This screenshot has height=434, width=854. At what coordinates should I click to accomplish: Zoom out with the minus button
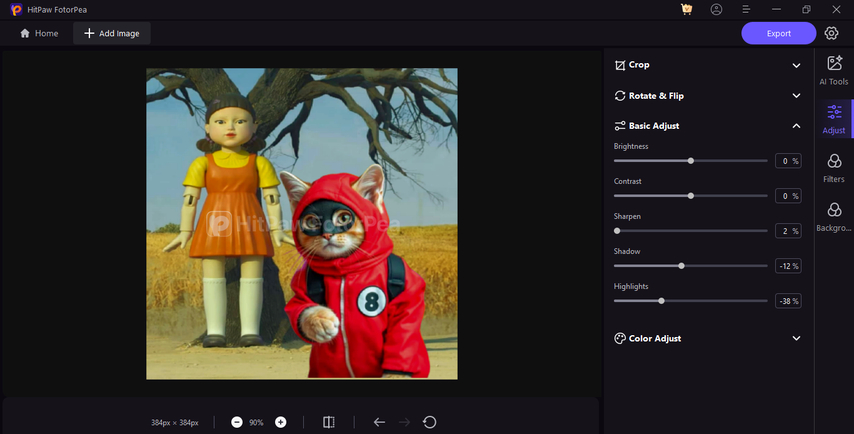(237, 422)
